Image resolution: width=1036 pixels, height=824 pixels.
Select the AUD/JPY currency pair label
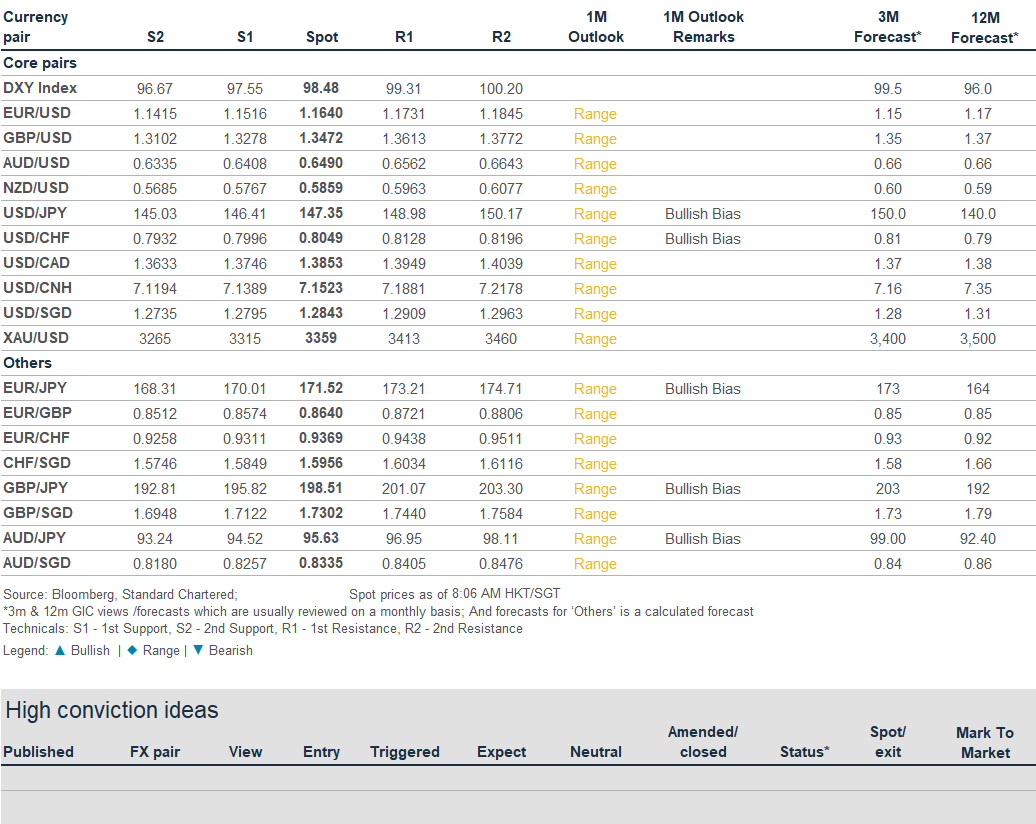tap(34, 538)
